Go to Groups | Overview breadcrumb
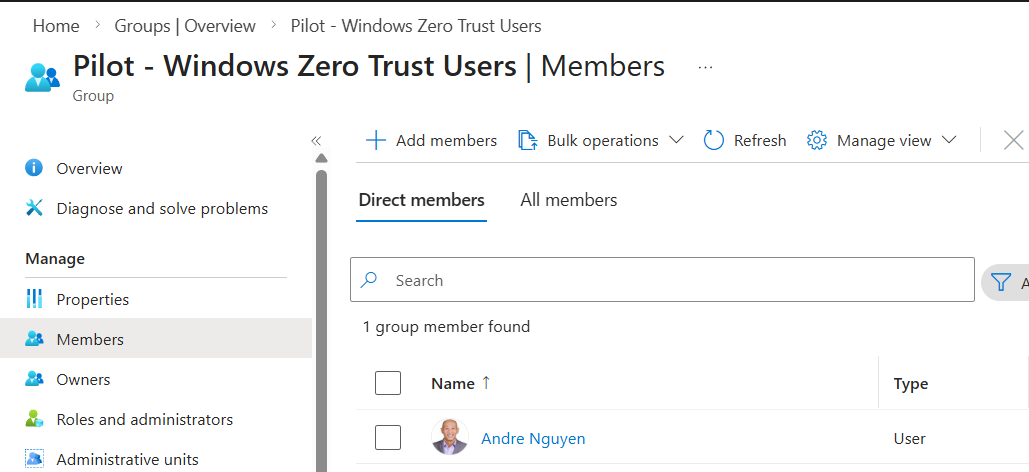Viewport: 1029px width, 472px height. (185, 26)
